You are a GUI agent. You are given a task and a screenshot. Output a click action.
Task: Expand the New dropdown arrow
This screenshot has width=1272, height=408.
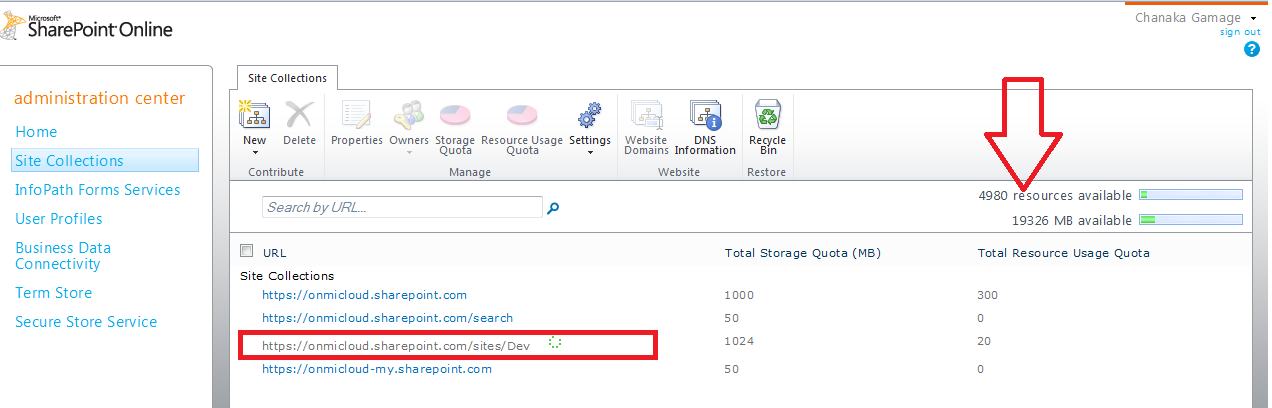(x=255, y=153)
